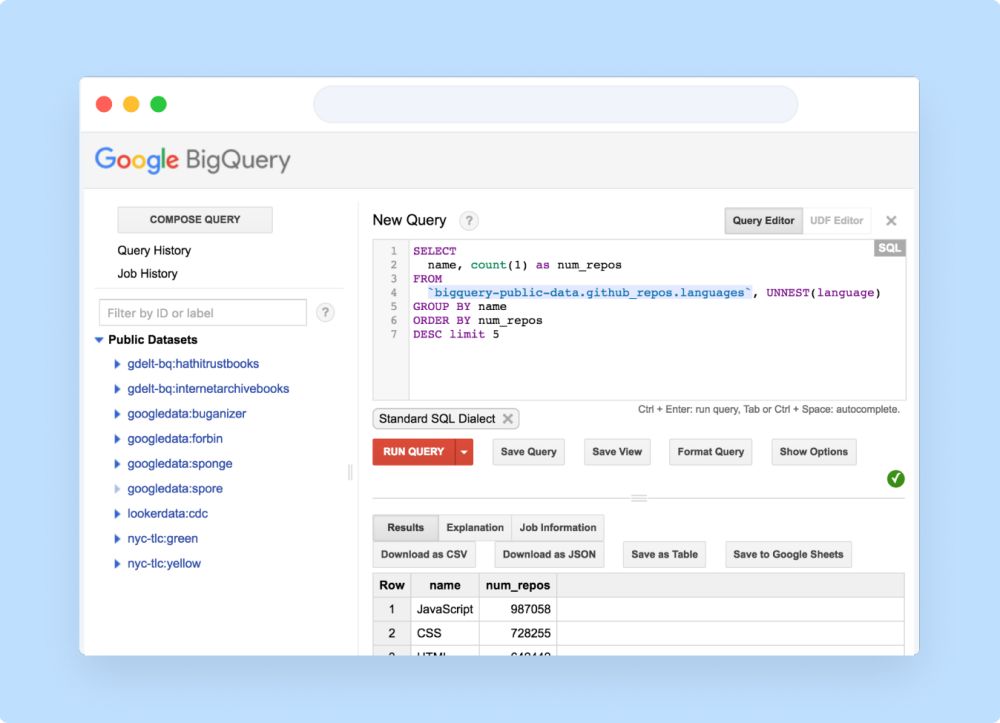Expand the gdelt-bq:internetarchivebooks dataset
The image size is (1000, 723).
117,389
